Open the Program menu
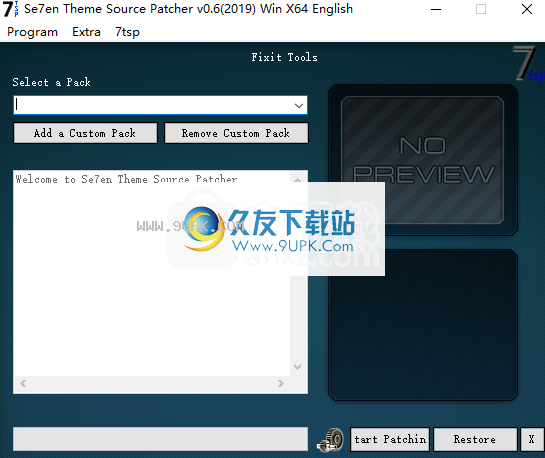This screenshot has width=545, height=458. (32, 32)
